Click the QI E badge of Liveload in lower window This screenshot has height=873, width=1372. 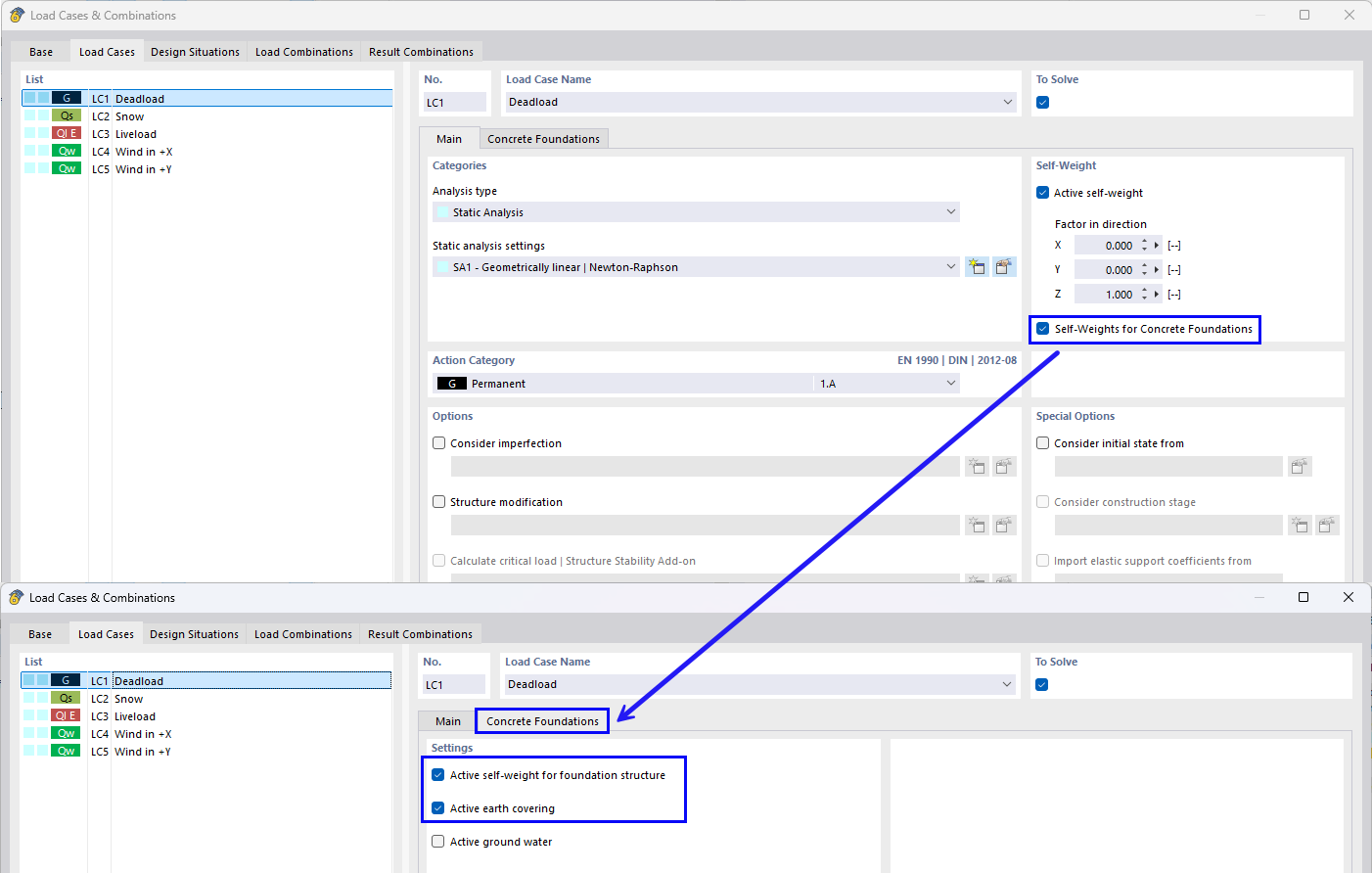(x=66, y=716)
